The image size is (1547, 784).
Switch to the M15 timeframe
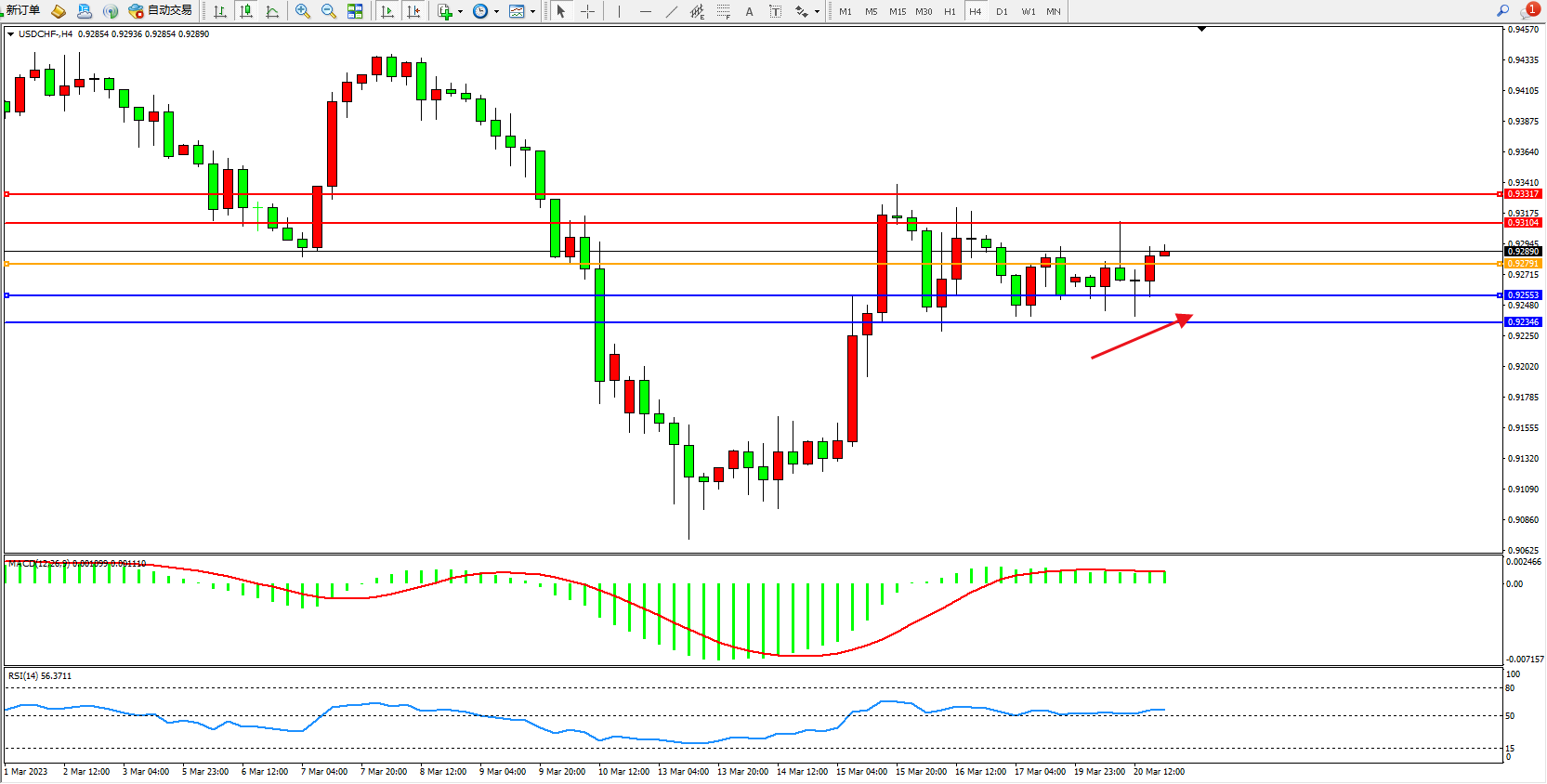tap(897, 11)
